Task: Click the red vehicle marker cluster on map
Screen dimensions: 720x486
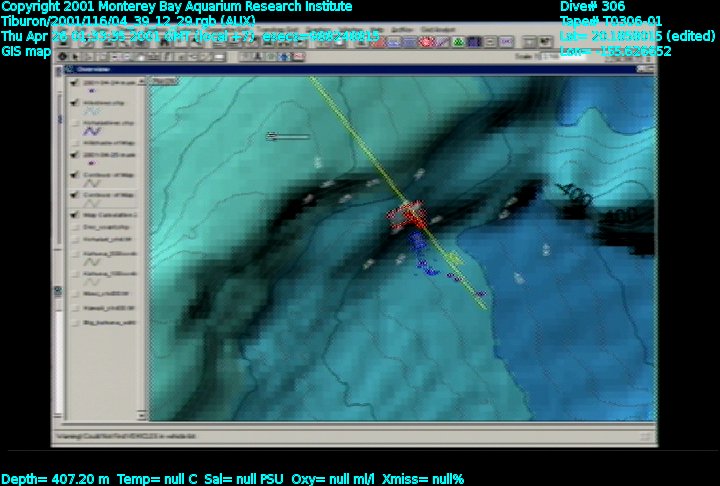Action: [x=408, y=216]
